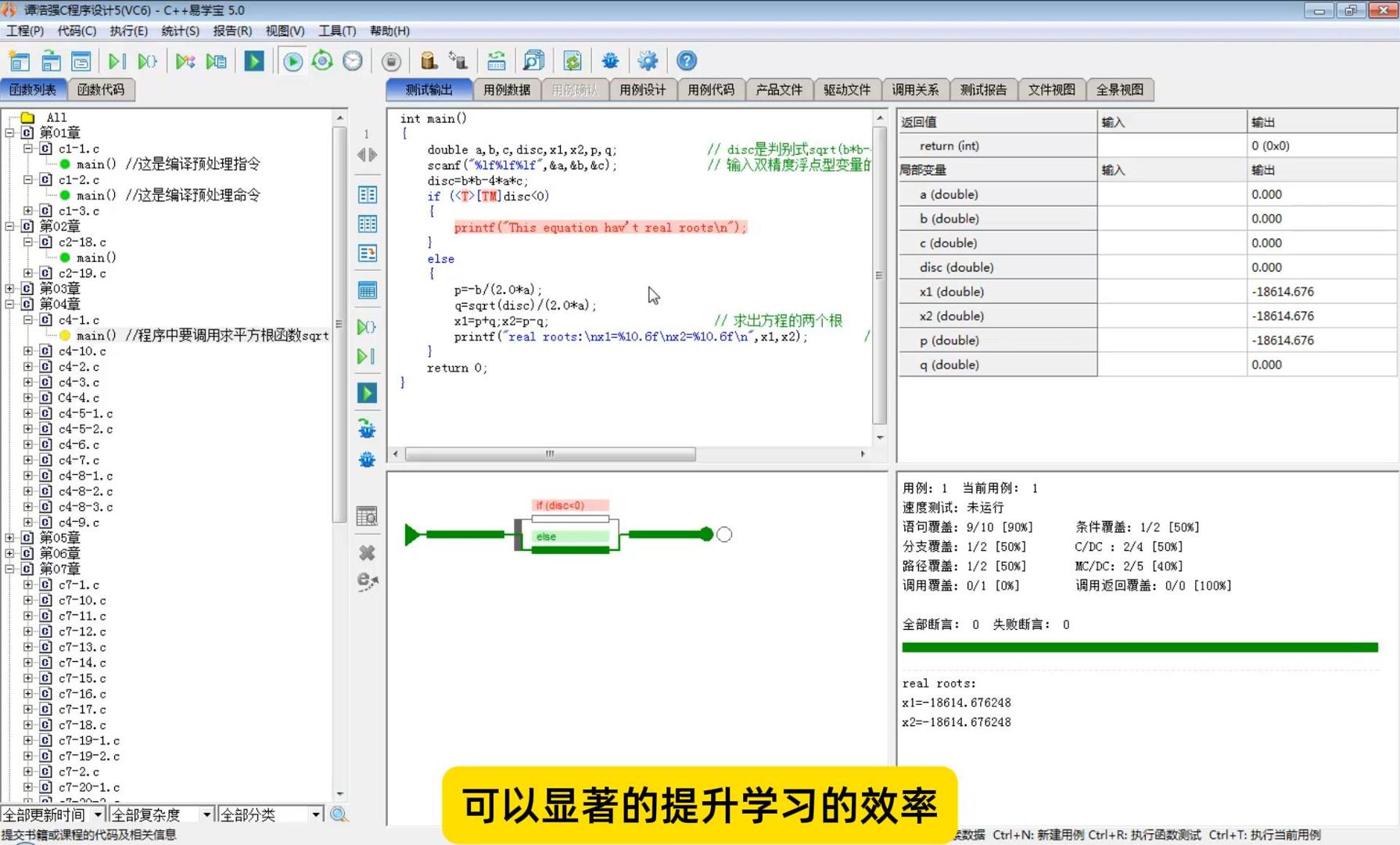1400x845 pixels.
Task: Click the table-with-orange-arrow icon in middle strip
Action: coord(367,253)
